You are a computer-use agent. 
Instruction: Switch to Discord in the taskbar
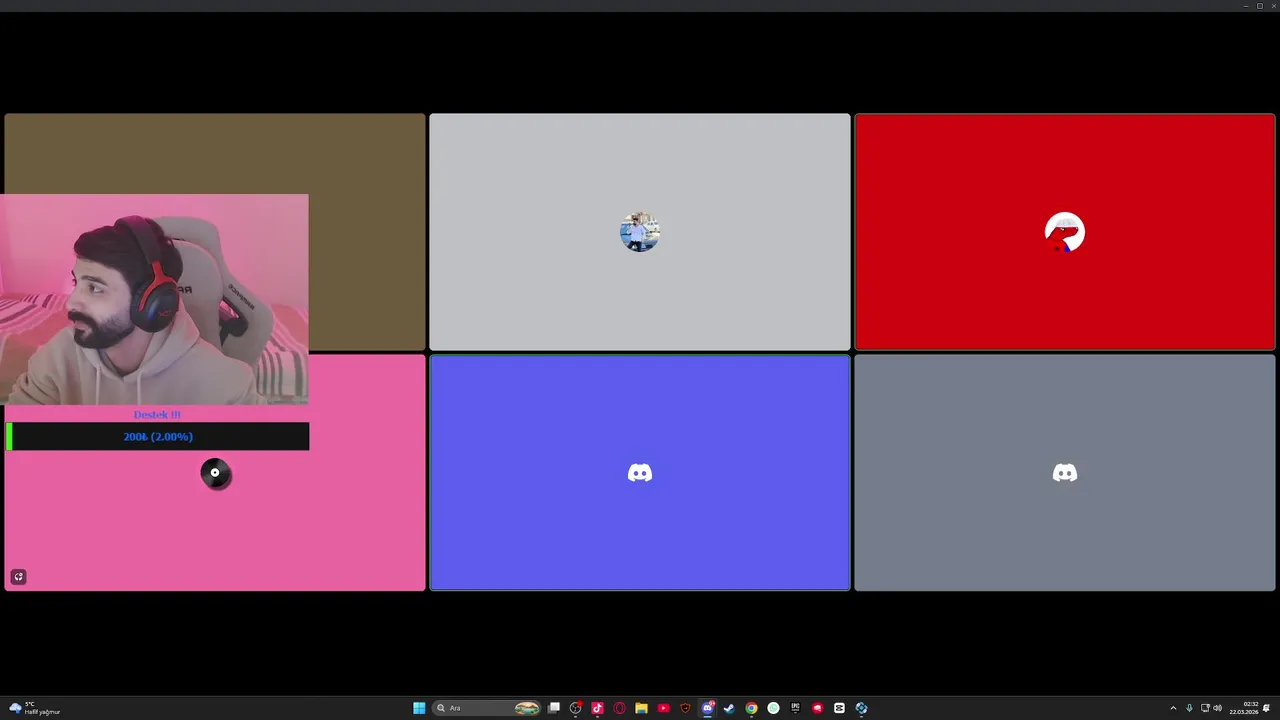point(708,708)
